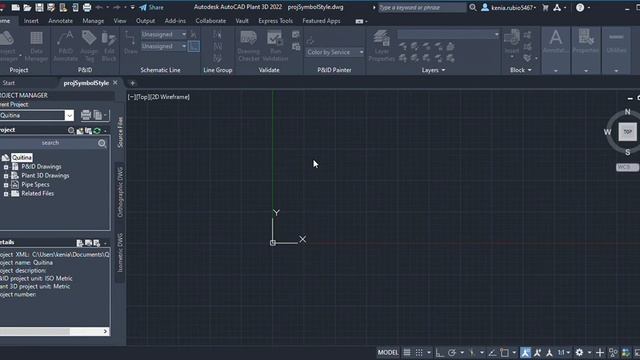The height and width of the screenshot is (360, 640).
Task: Toggle polar tracking in status bar
Action: coord(452,353)
